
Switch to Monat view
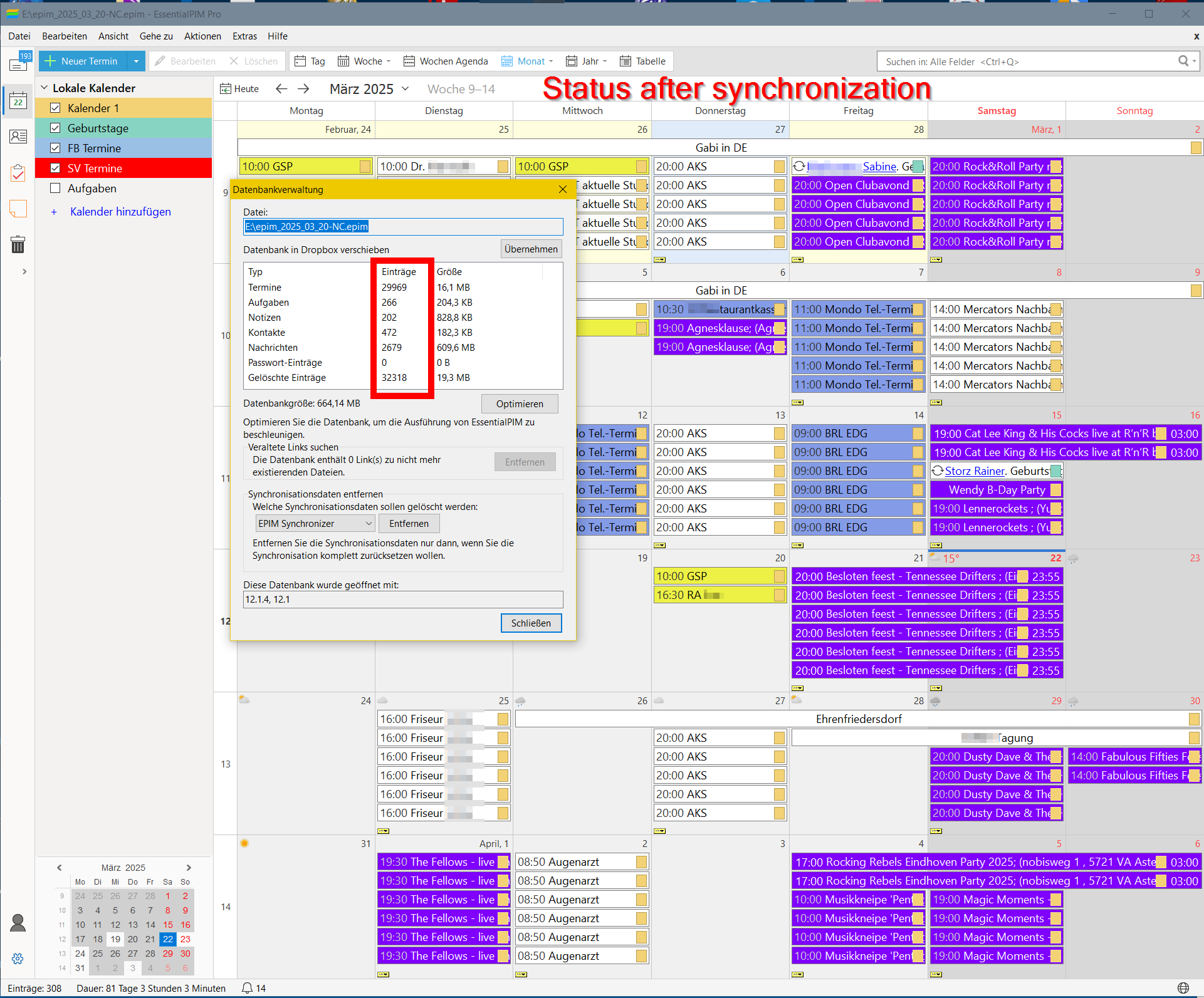523,61
